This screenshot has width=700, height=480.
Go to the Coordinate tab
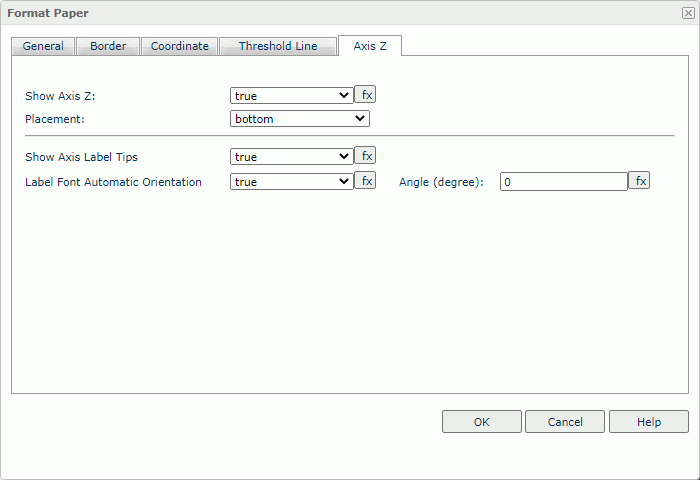[180, 46]
